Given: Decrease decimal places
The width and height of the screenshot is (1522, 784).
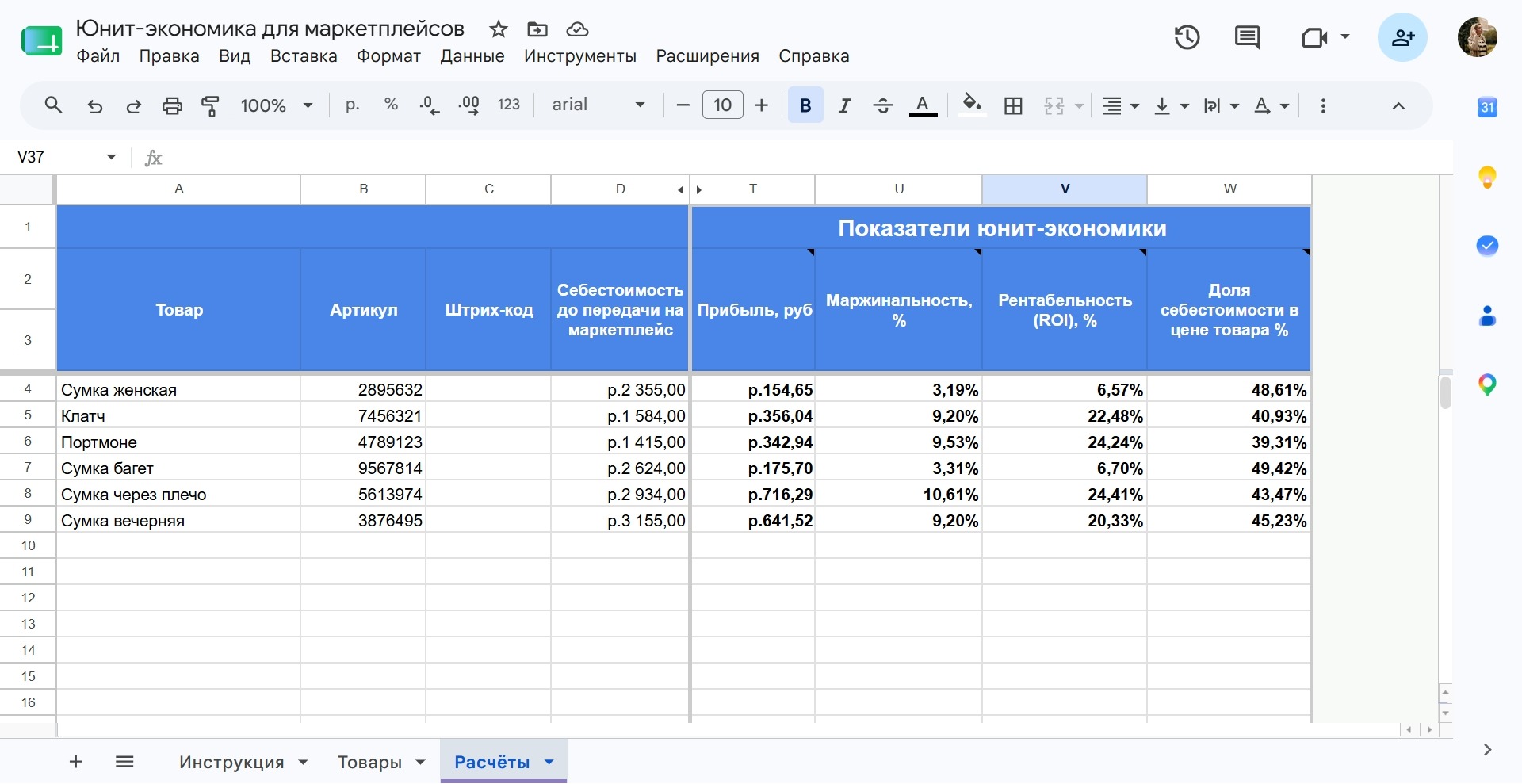Looking at the screenshot, I should [429, 105].
